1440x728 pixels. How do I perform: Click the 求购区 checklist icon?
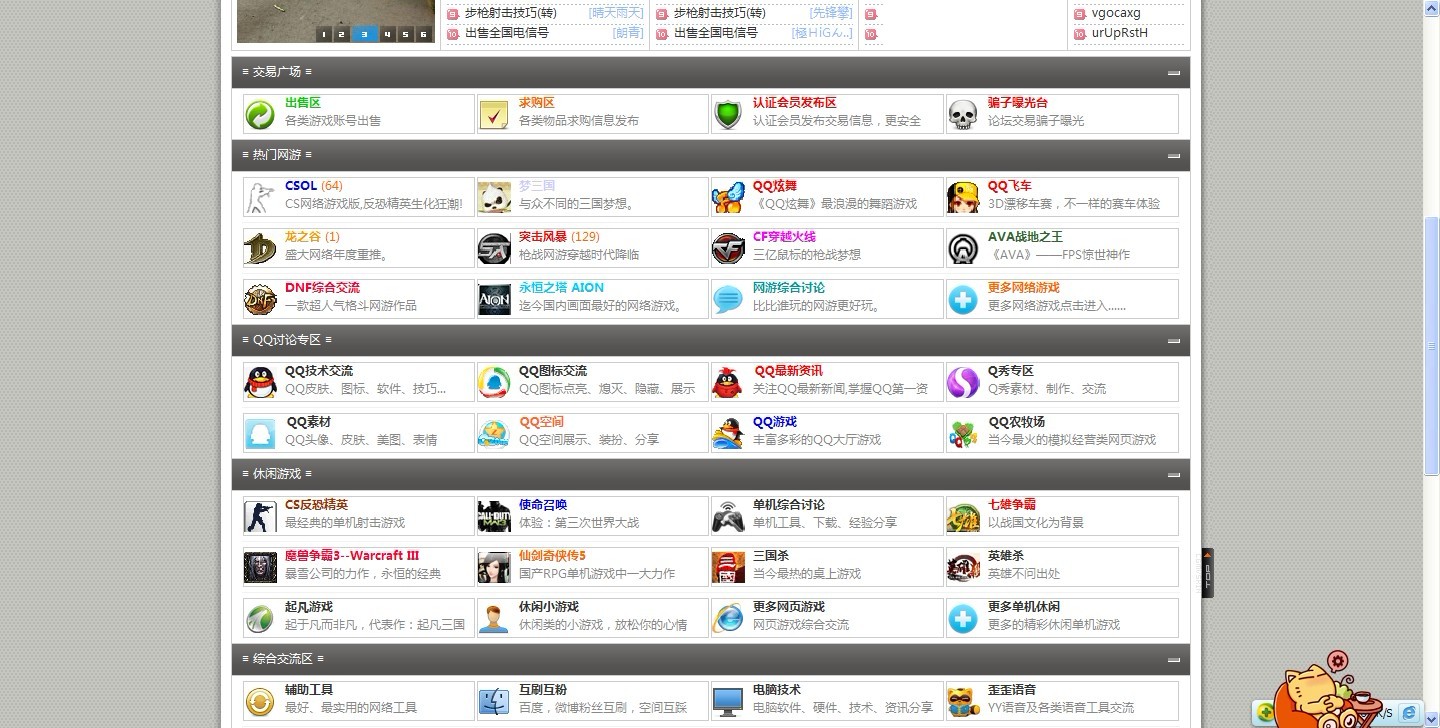494,114
